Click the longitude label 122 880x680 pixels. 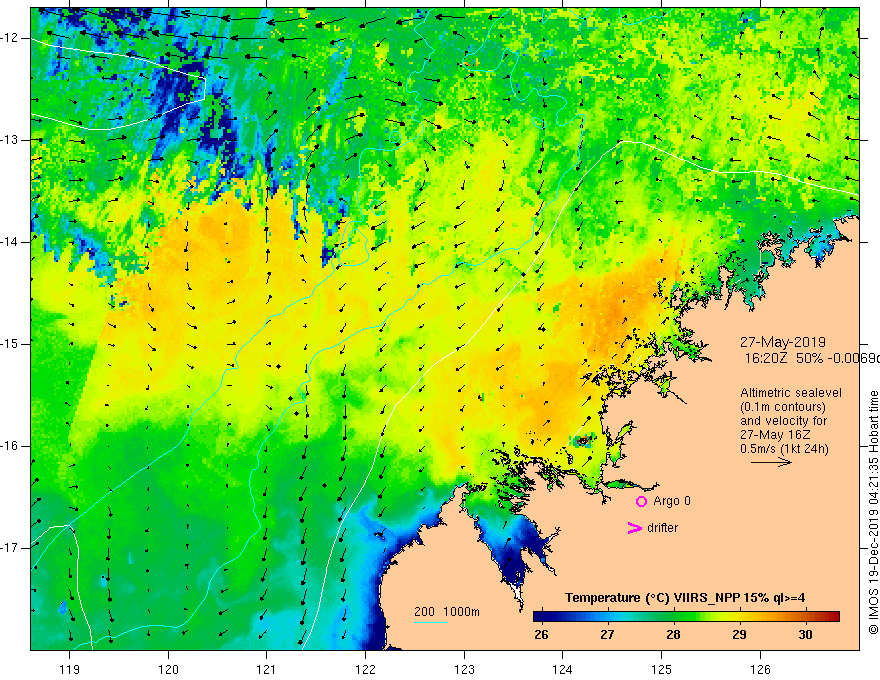tap(365, 669)
